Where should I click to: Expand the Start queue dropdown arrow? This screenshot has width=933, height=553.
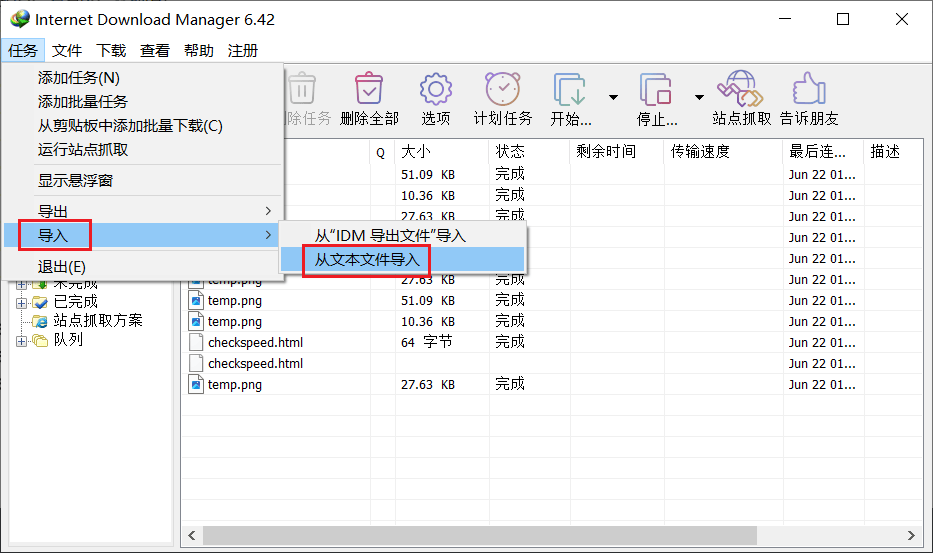(x=613, y=97)
